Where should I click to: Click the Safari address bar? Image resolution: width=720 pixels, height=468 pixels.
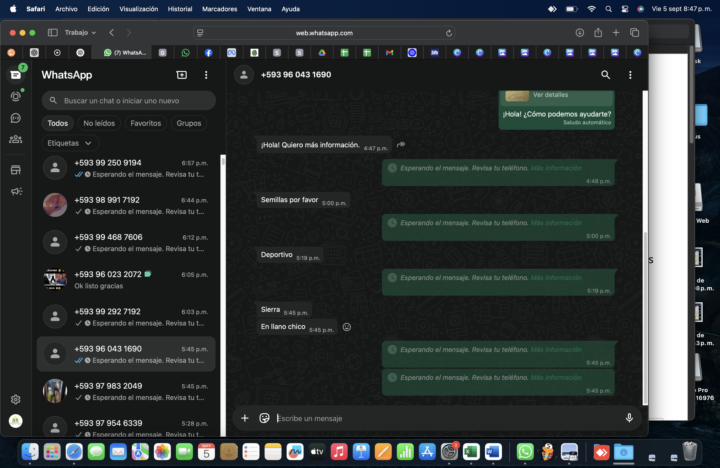(x=324, y=33)
